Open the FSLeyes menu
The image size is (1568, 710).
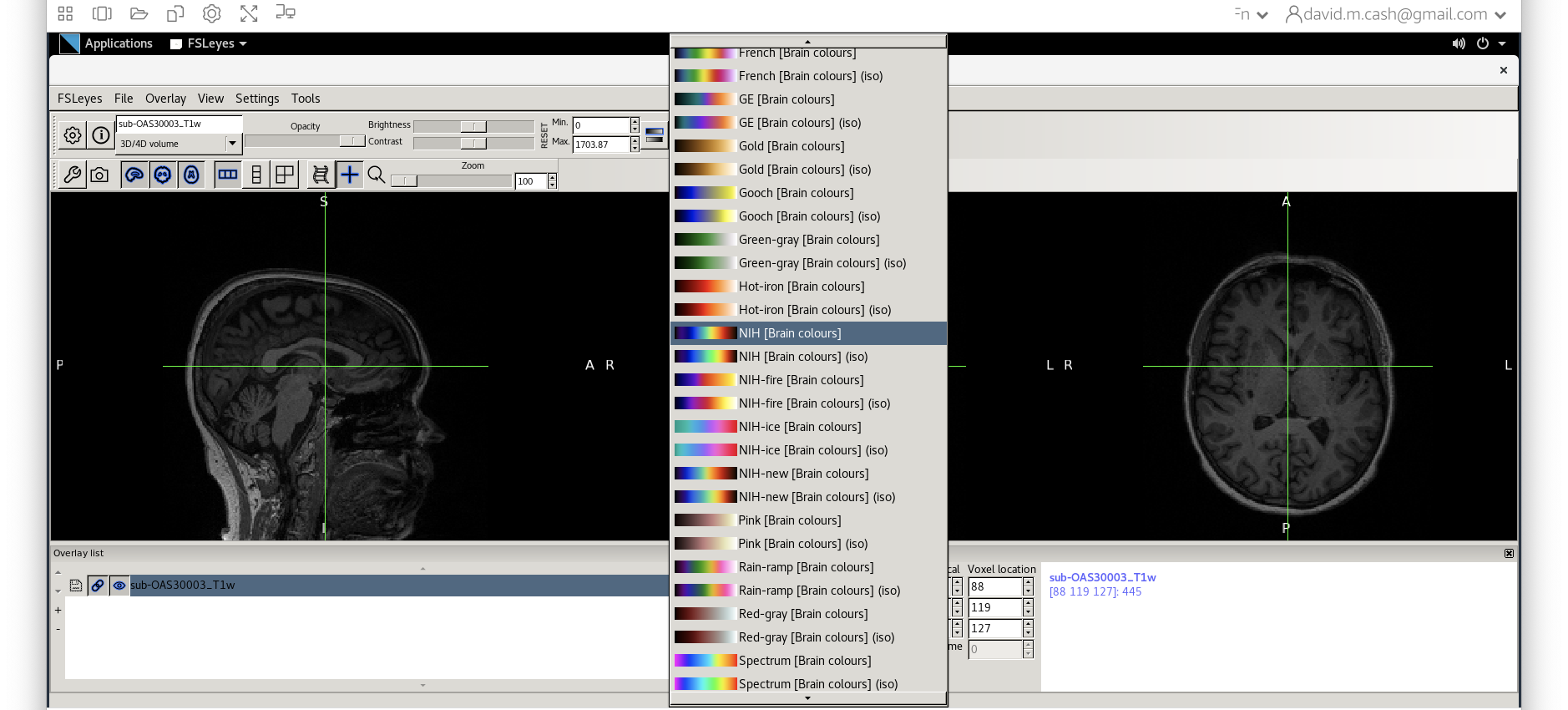(x=79, y=99)
